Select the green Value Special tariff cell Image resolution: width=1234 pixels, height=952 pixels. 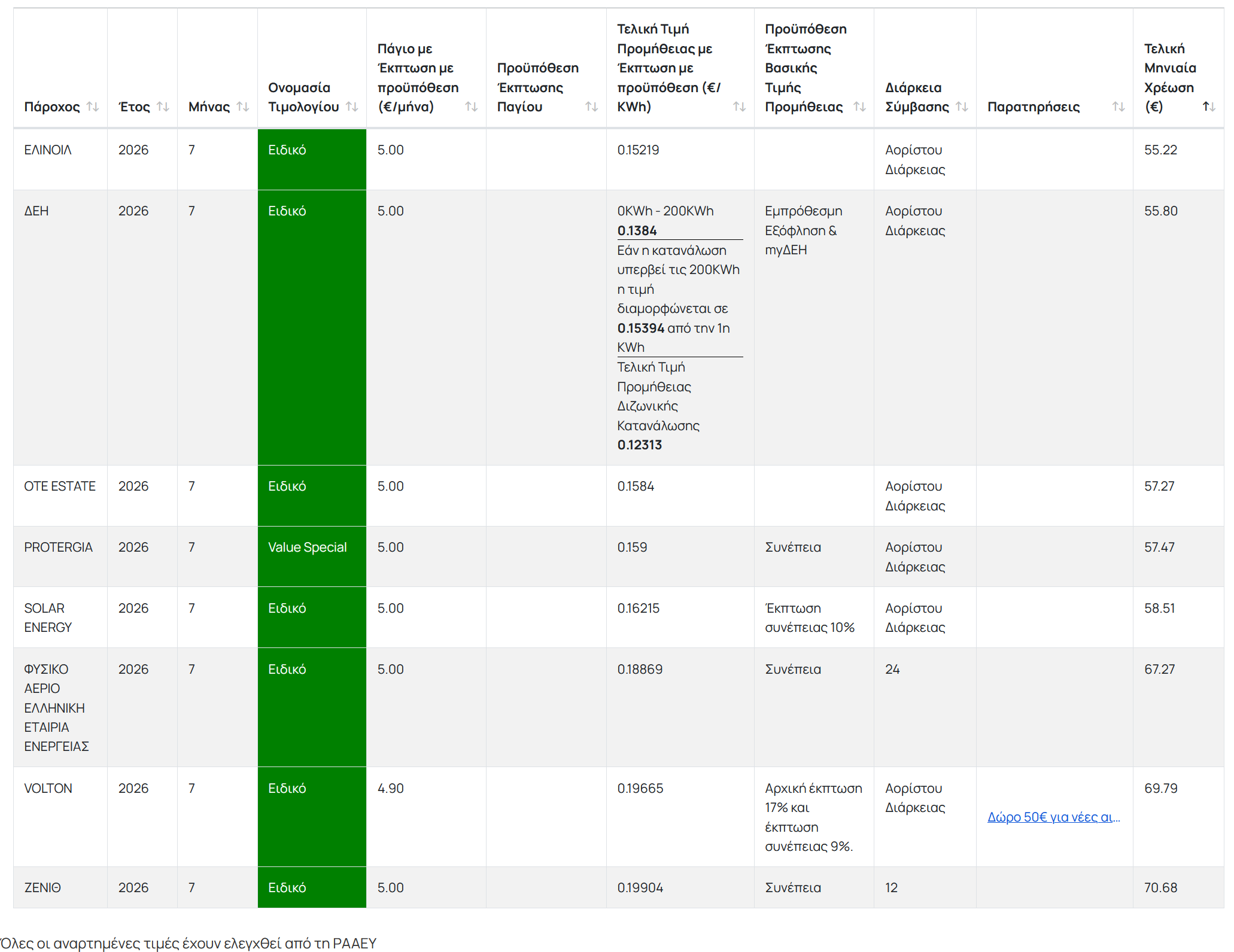coord(312,556)
